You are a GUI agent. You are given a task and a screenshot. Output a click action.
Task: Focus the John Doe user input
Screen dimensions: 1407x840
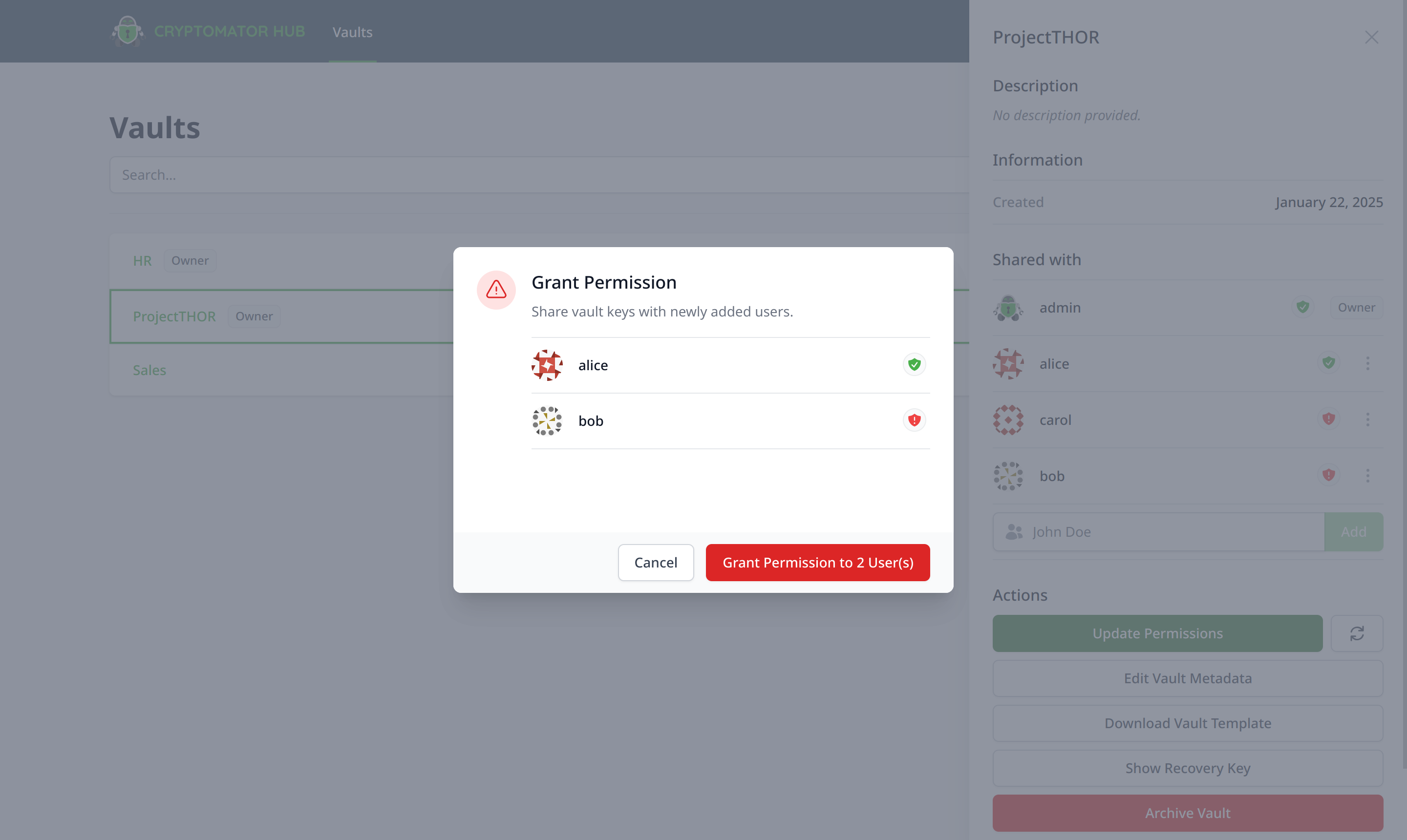pyautogui.click(x=1158, y=532)
